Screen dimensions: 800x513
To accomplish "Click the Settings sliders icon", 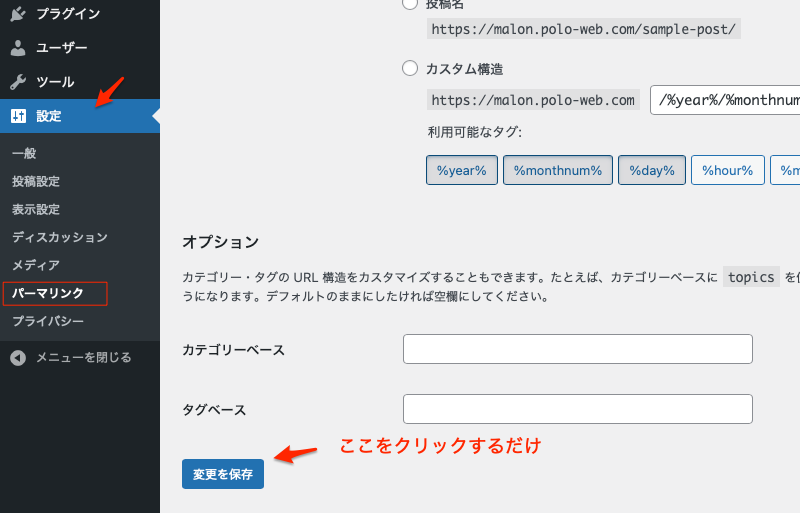I will pos(18,116).
